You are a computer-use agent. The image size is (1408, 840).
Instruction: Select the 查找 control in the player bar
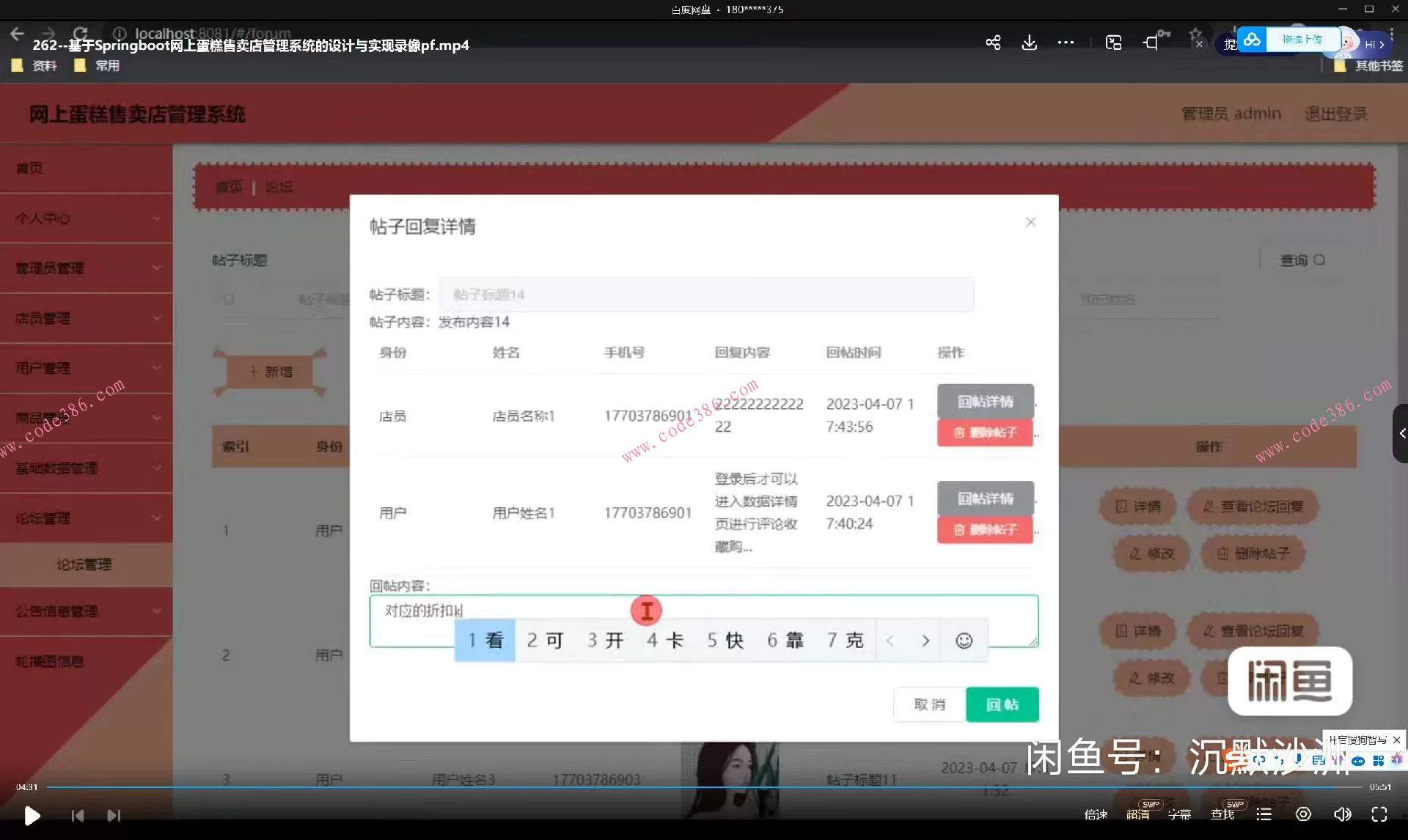tap(1222, 814)
